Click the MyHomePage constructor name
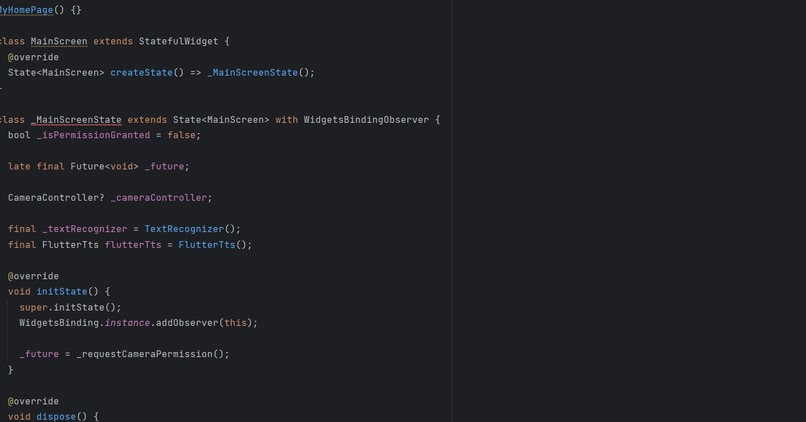This screenshot has height=422, width=806. point(26,10)
